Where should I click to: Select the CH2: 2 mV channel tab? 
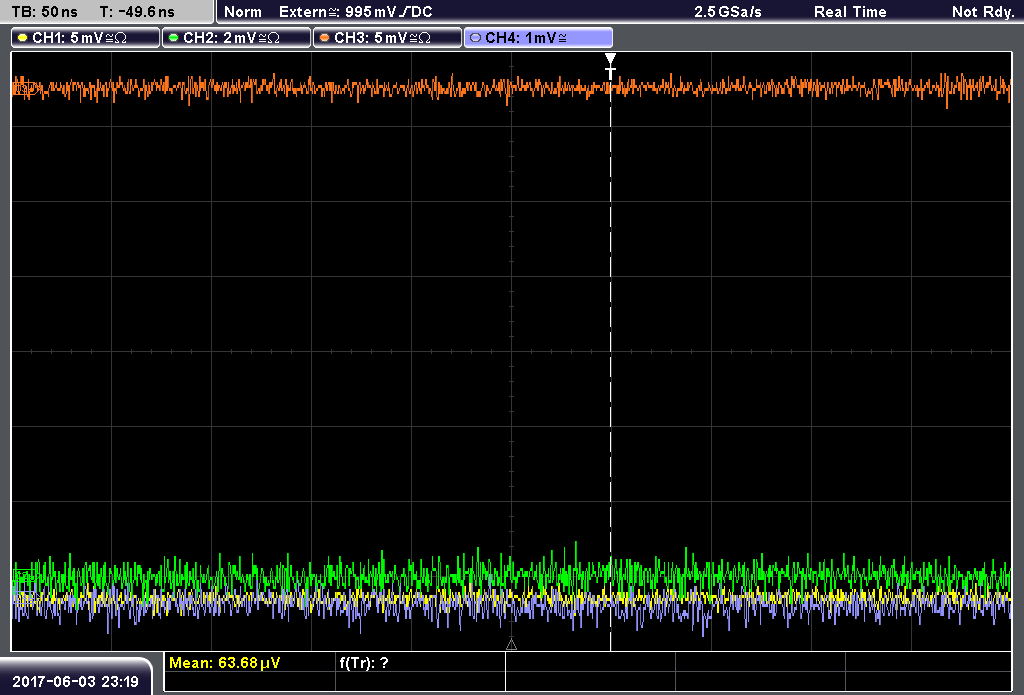[236, 38]
